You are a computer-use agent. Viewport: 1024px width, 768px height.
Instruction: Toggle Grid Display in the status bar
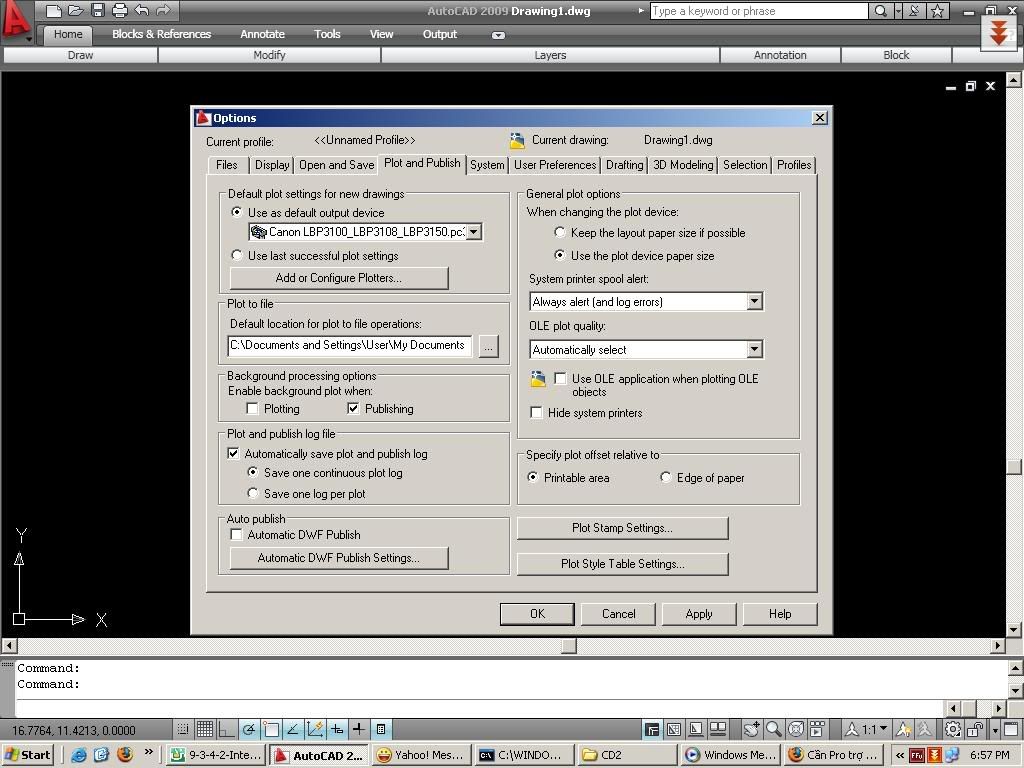[x=204, y=729]
